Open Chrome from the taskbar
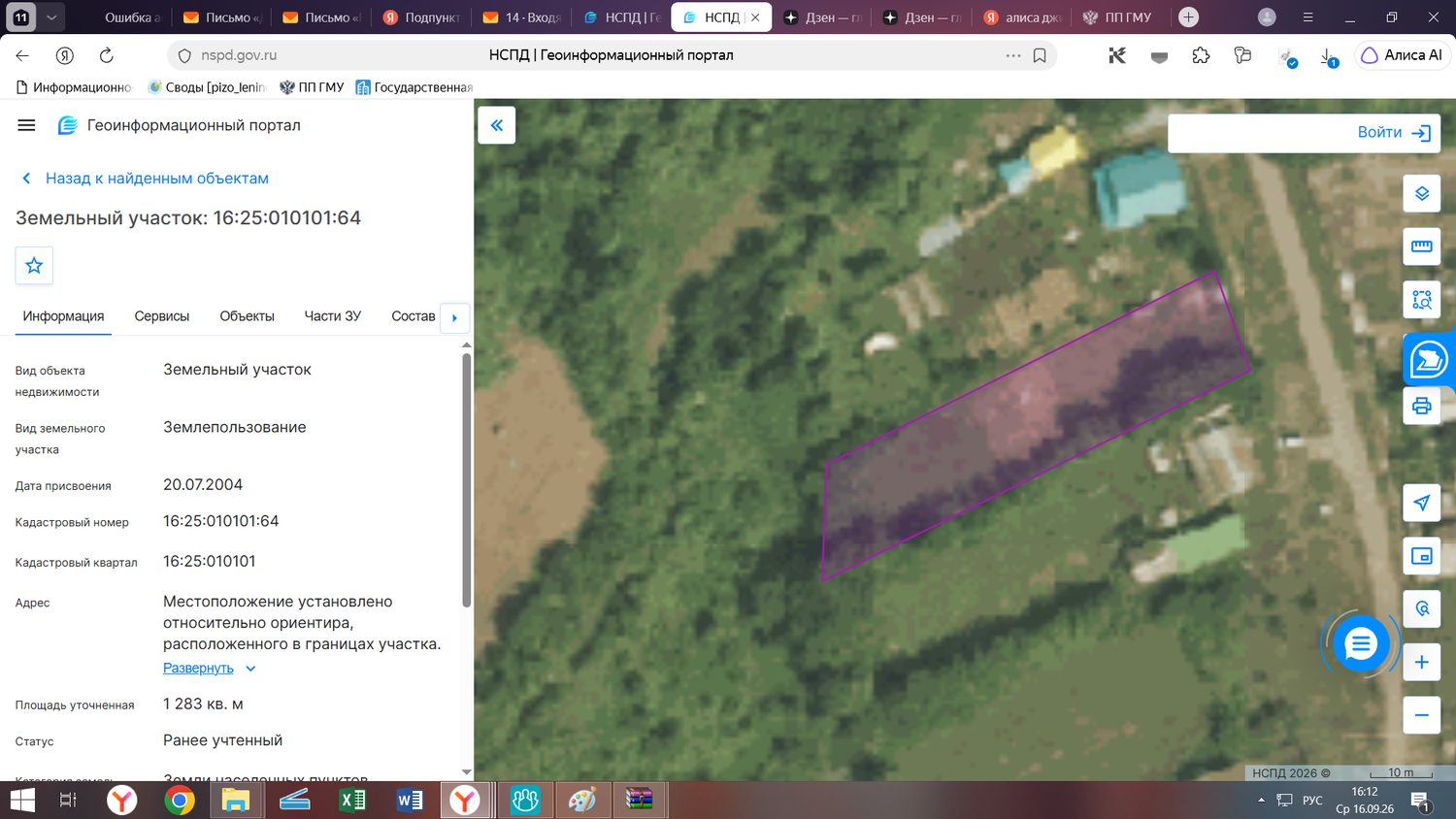 coord(180,801)
